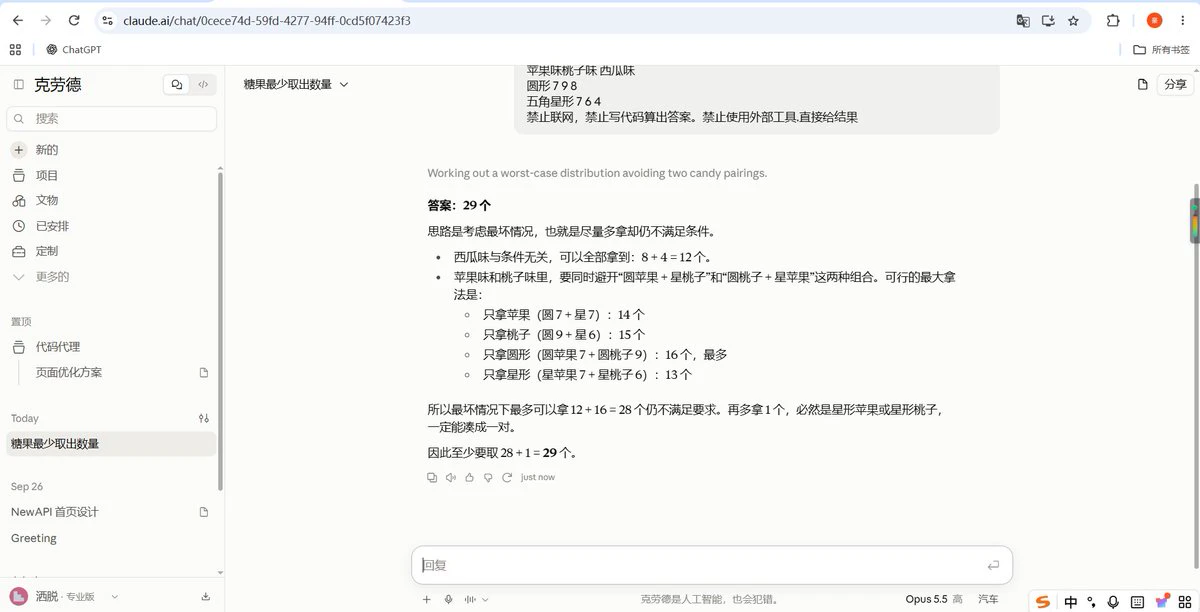Open 所有书签 all bookmarks folder
Viewport: 1200px width, 612px height.
click(1162, 50)
